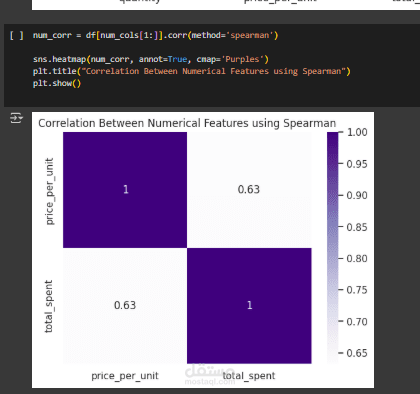The height and width of the screenshot is (394, 420).
Task: Click the vertical price_per_unit axis label
Action: pos(49,191)
